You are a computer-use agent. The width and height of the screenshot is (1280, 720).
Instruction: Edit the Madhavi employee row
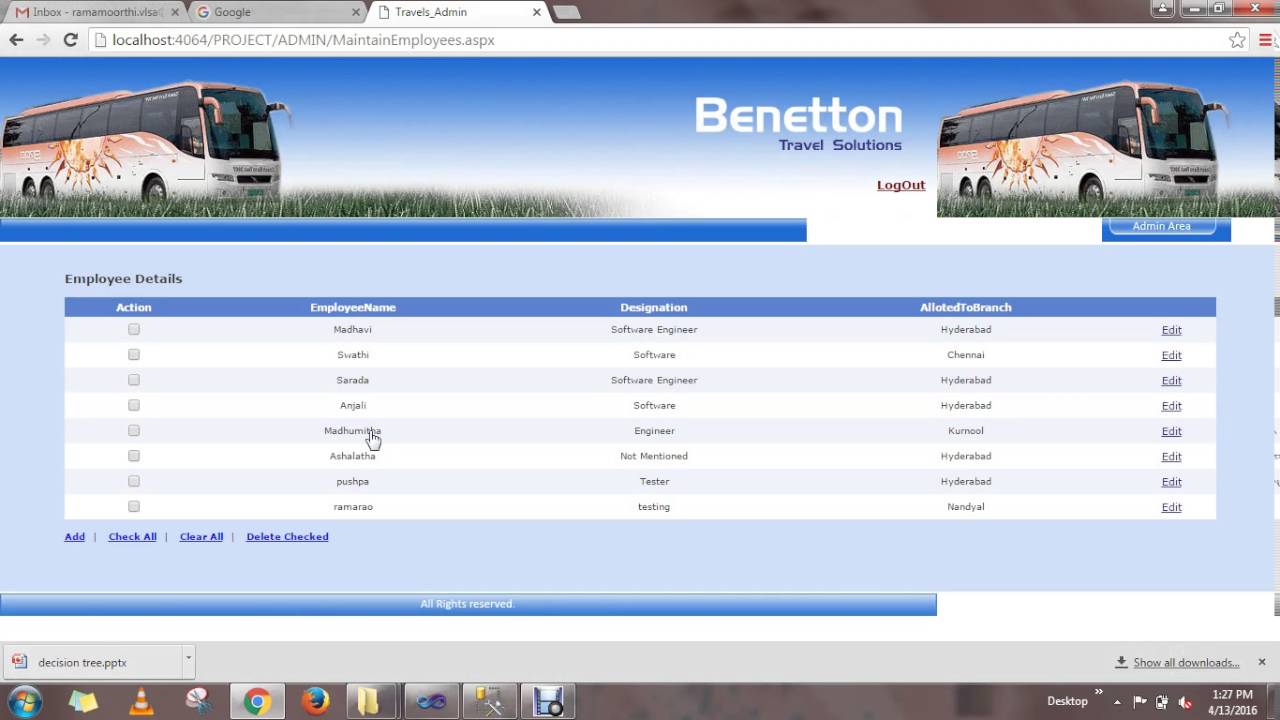tap(1171, 330)
